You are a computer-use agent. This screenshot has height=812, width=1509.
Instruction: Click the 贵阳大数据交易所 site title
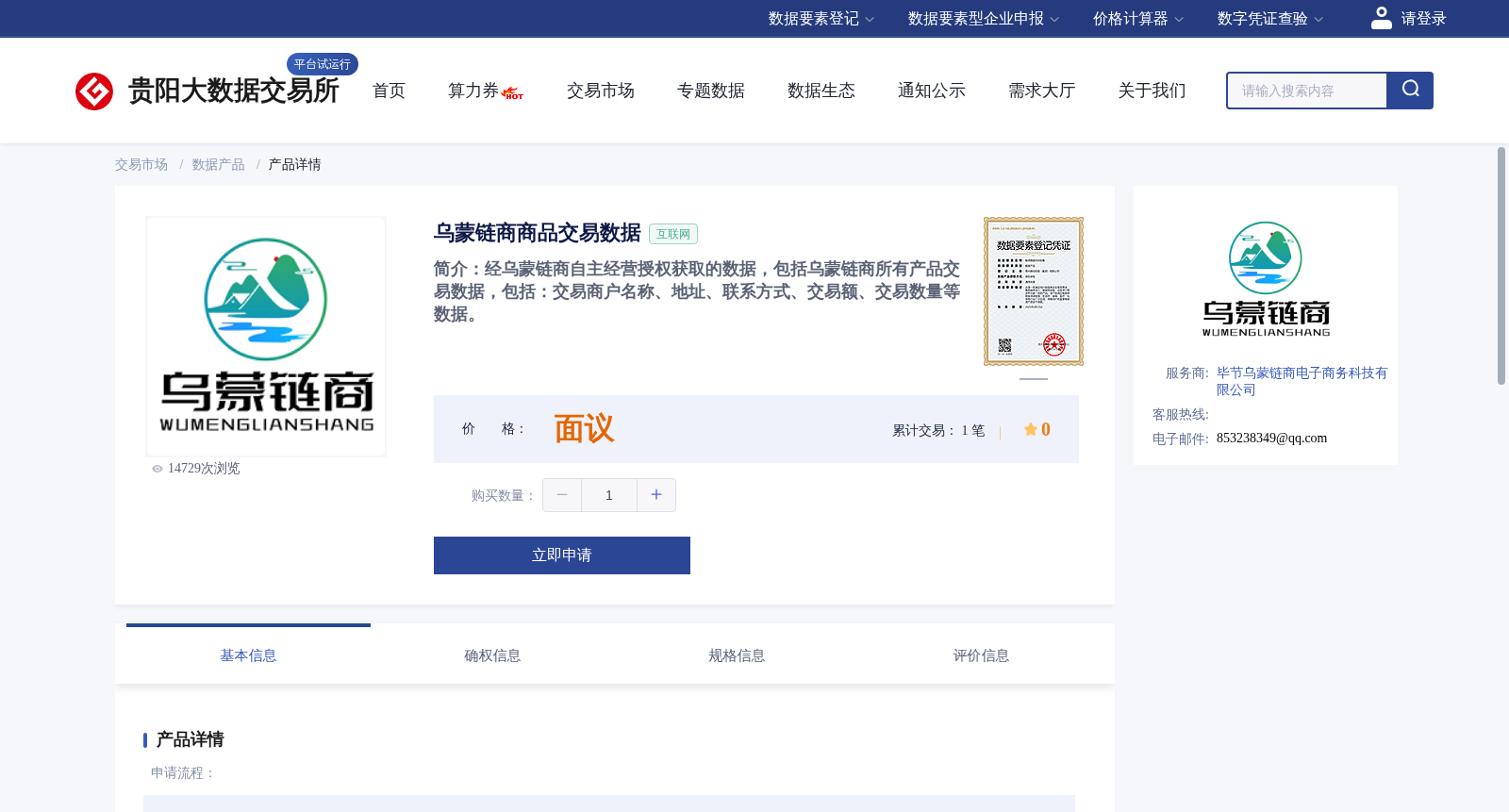point(234,91)
